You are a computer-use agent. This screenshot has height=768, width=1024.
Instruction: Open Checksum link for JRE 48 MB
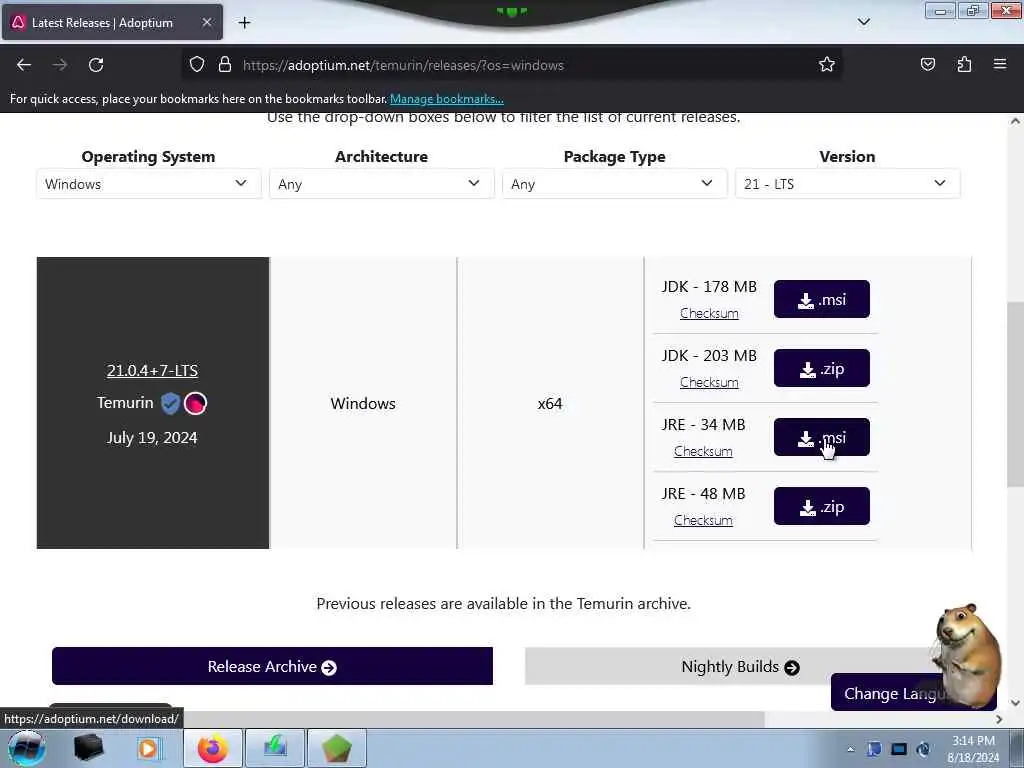(703, 520)
